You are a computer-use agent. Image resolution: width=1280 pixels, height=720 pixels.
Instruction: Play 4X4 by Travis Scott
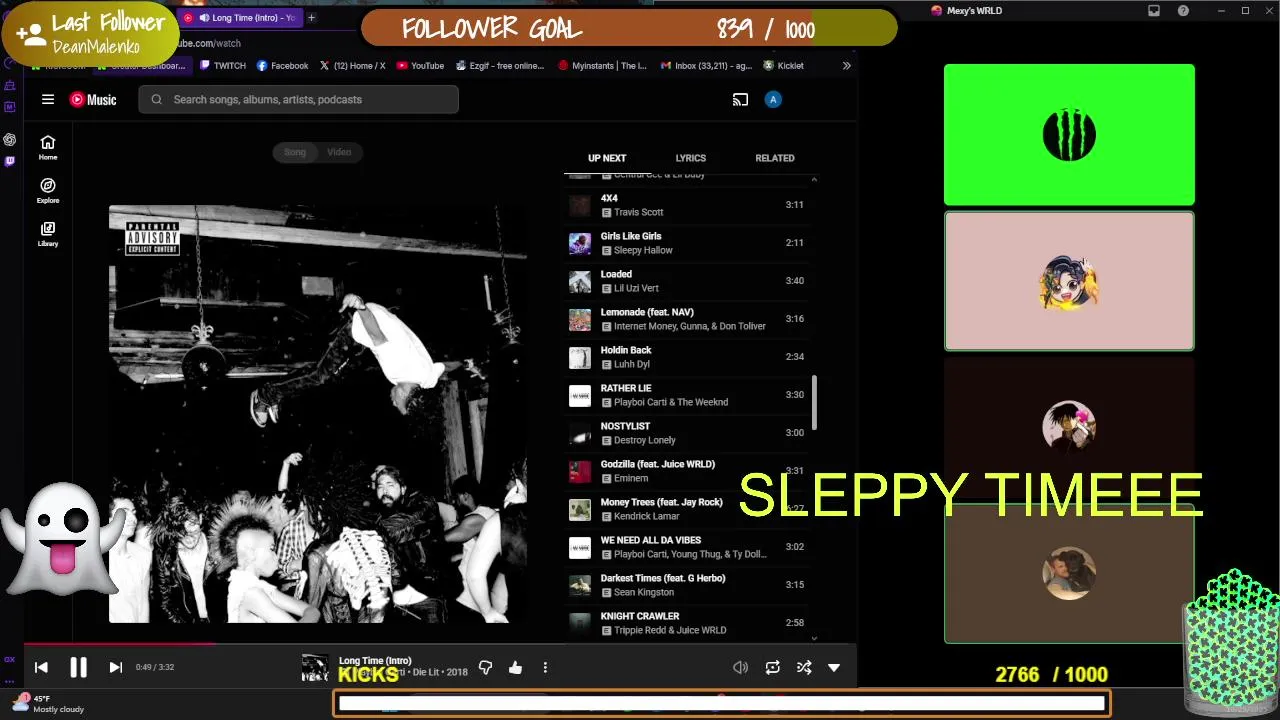687,205
